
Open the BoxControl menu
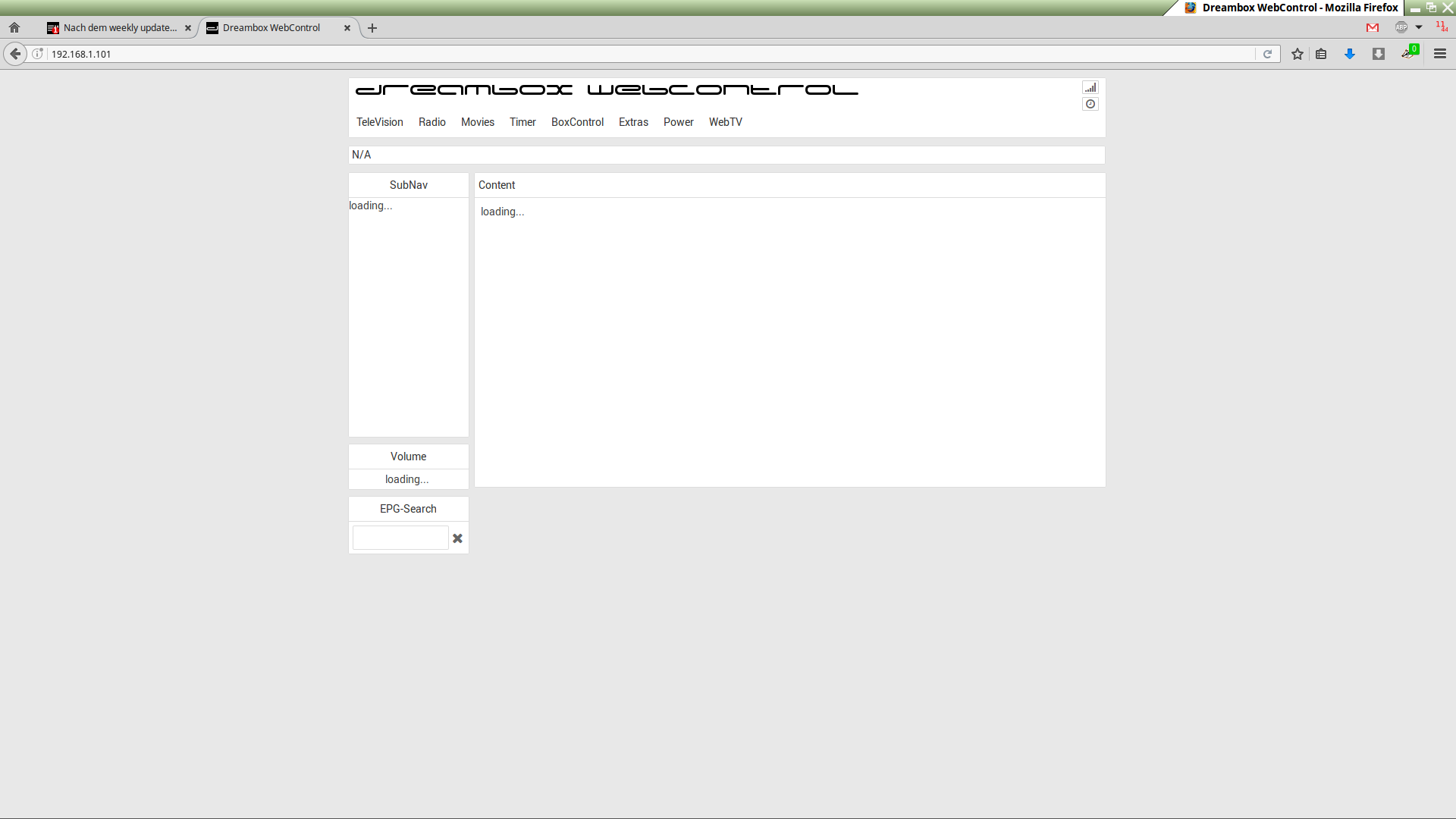click(577, 122)
